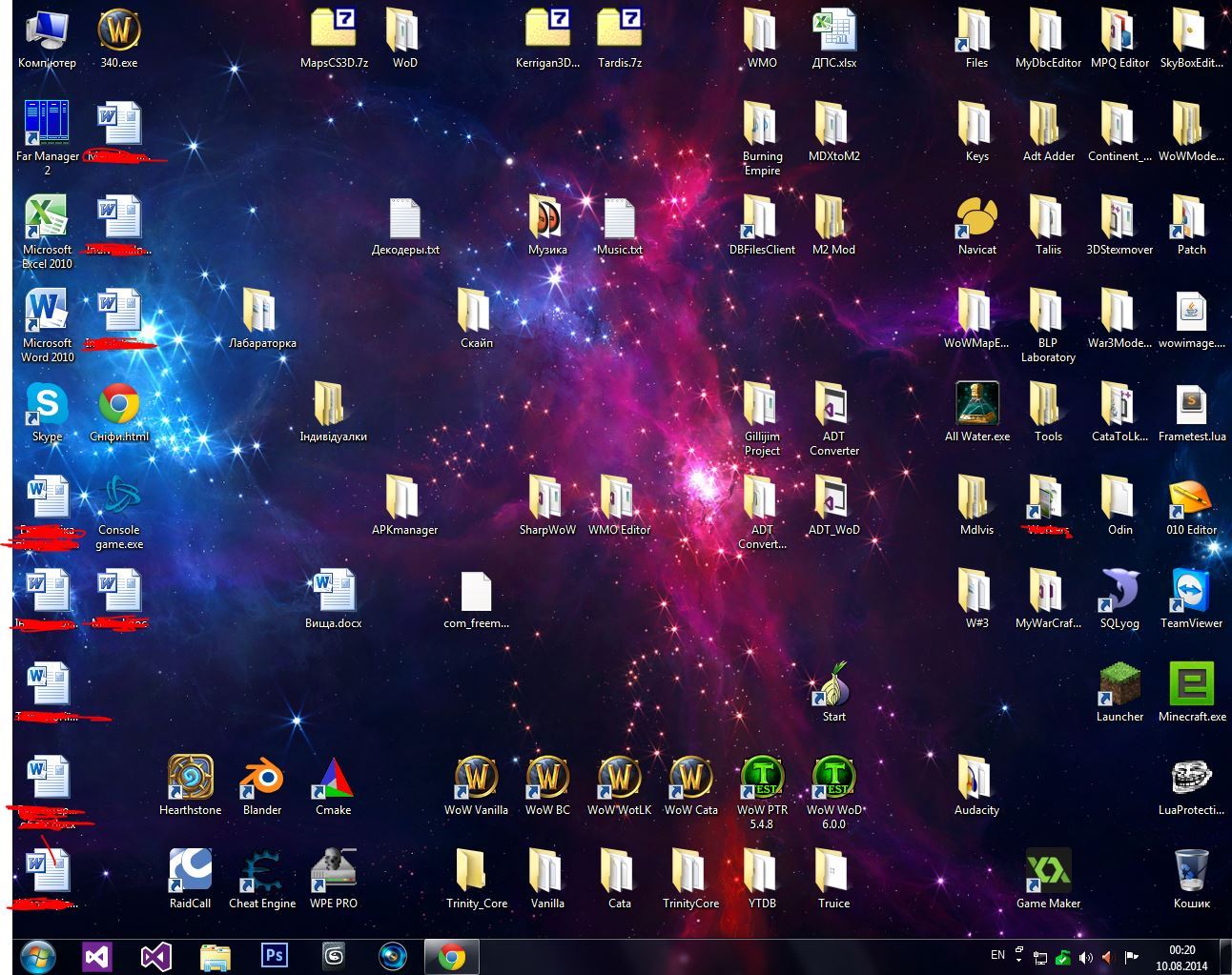Open the Hearthstone shortcut
Screen dimensions: 1232x975
pos(190,779)
